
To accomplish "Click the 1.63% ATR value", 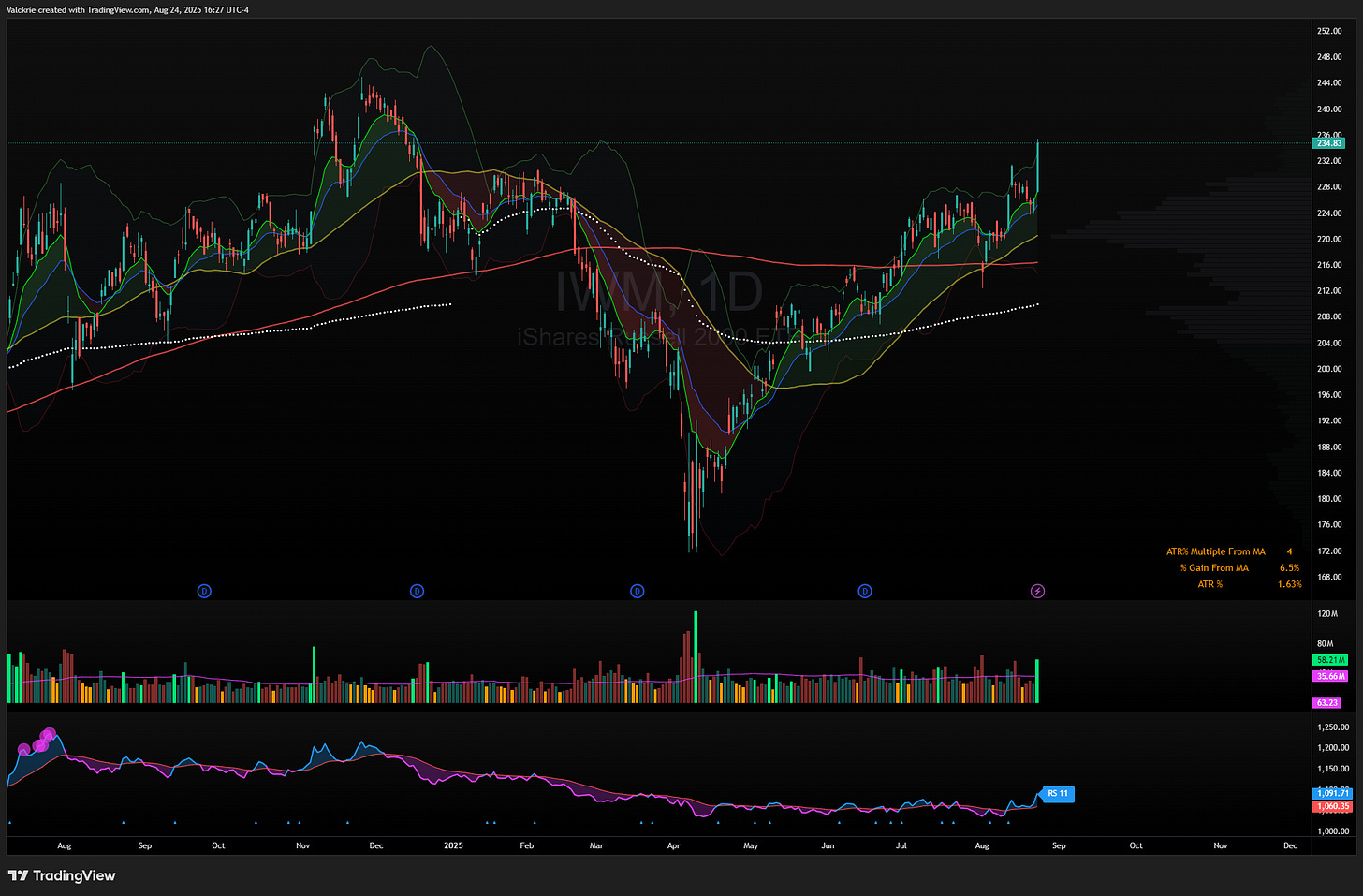I will (1289, 584).
